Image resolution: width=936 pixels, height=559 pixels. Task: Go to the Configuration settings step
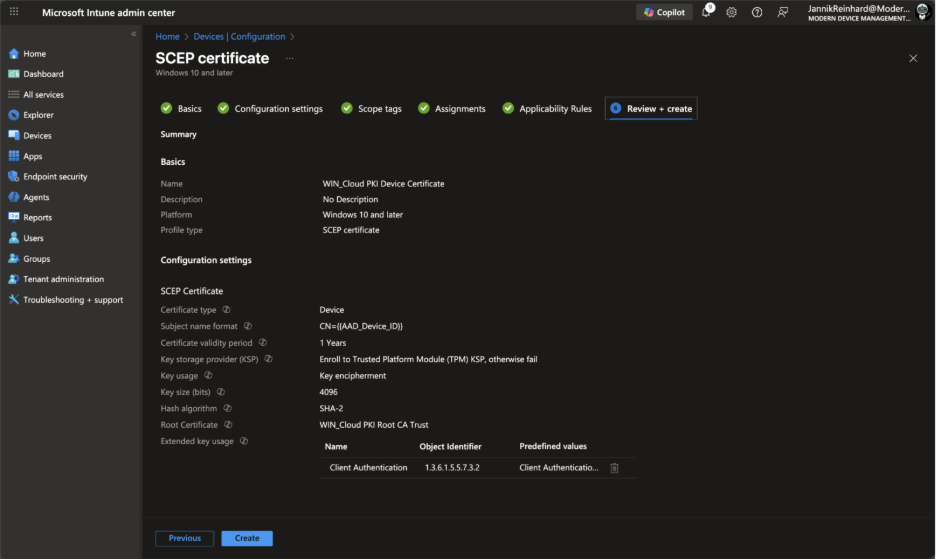pyautogui.click(x=270, y=109)
